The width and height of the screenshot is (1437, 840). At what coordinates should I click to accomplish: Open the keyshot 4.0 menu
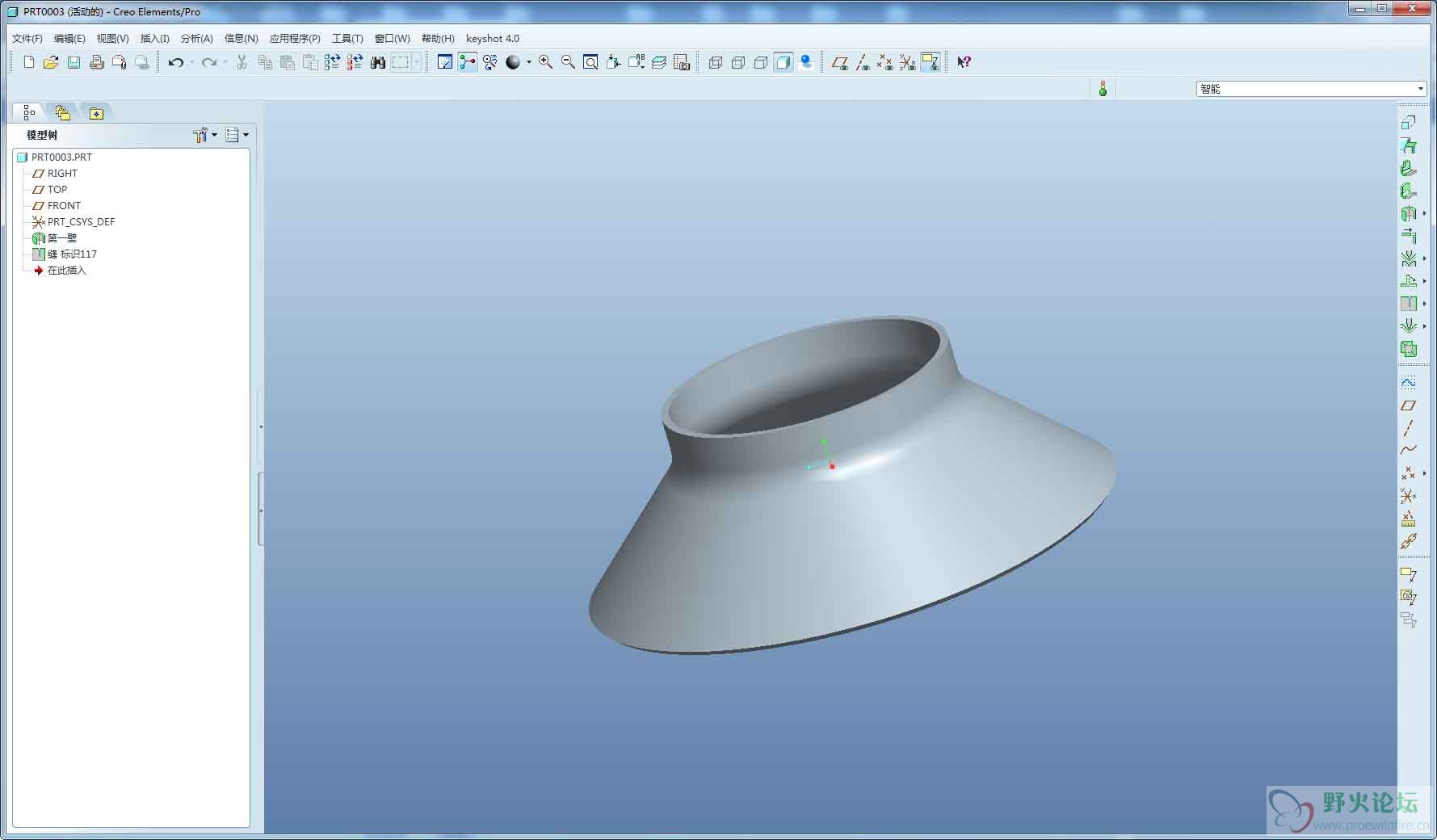point(493,39)
